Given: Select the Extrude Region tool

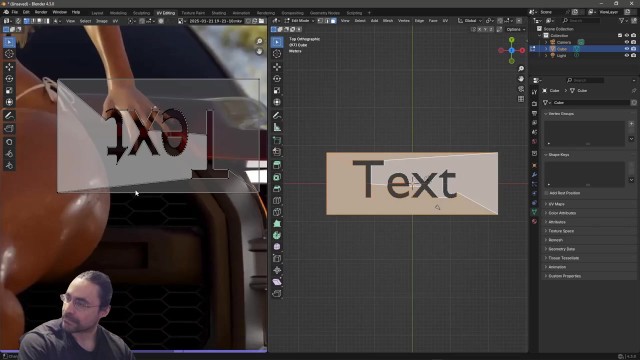Looking at the screenshot, I should pos(277,165).
